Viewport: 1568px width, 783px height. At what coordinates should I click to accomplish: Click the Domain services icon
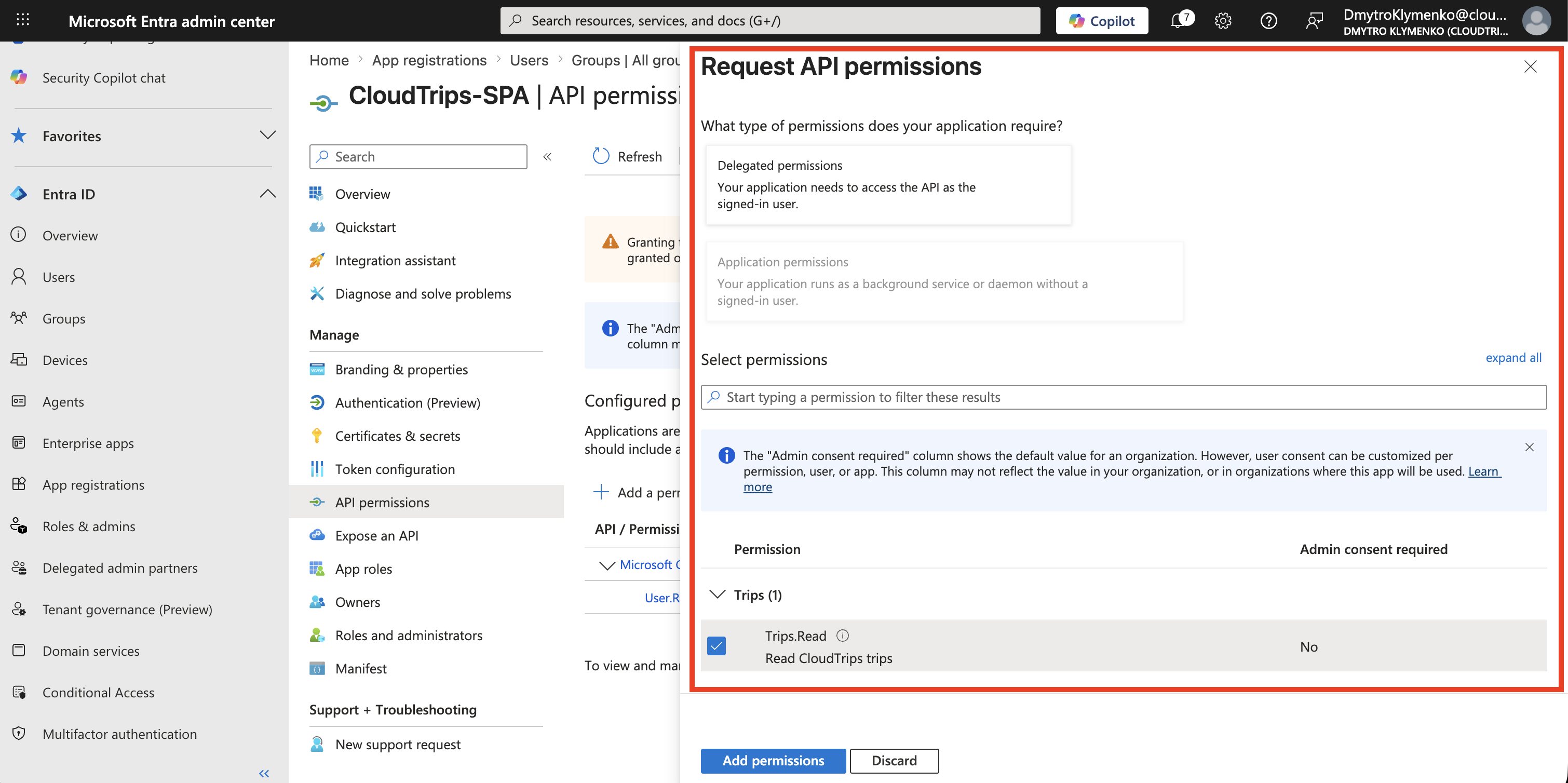(19, 650)
